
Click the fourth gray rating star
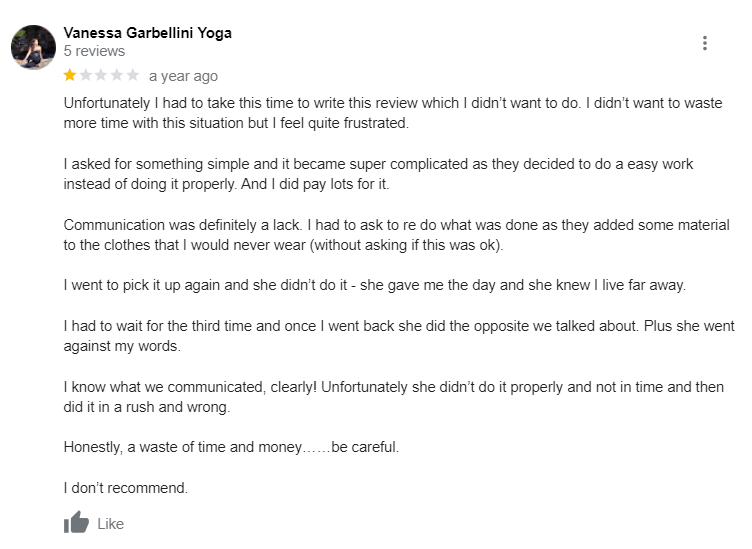[x=117, y=75]
